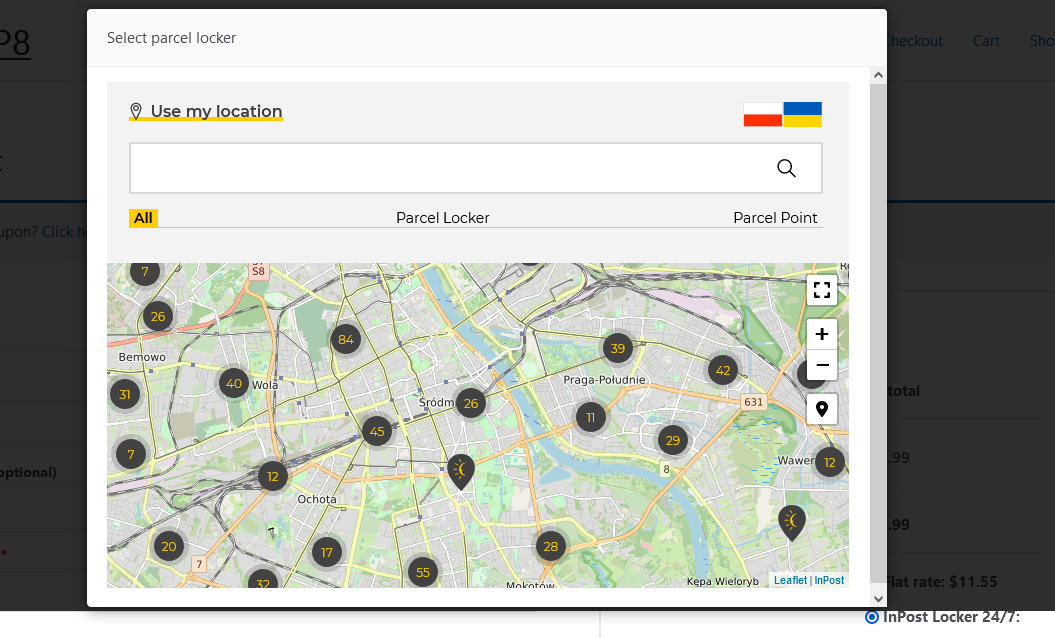The width and height of the screenshot is (1055, 638).
Task: Select the Ukrainian flag language
Action: [x=802, y=114]
